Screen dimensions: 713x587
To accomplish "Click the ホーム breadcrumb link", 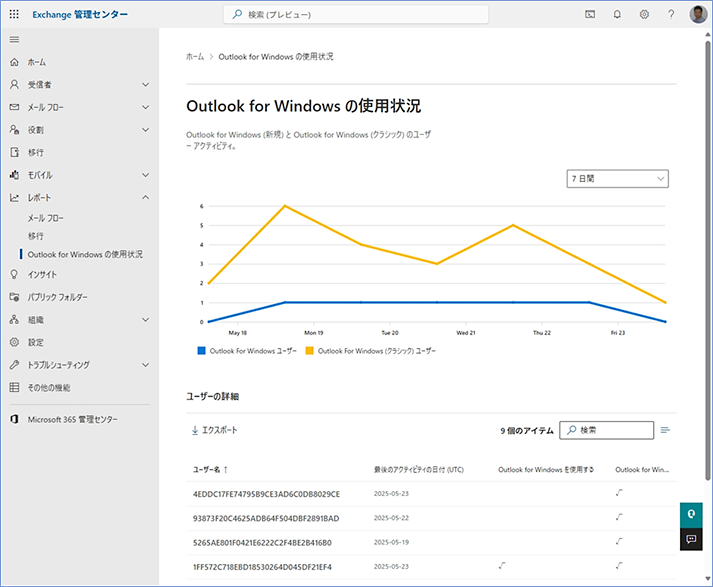I will (x=195, y=57).
